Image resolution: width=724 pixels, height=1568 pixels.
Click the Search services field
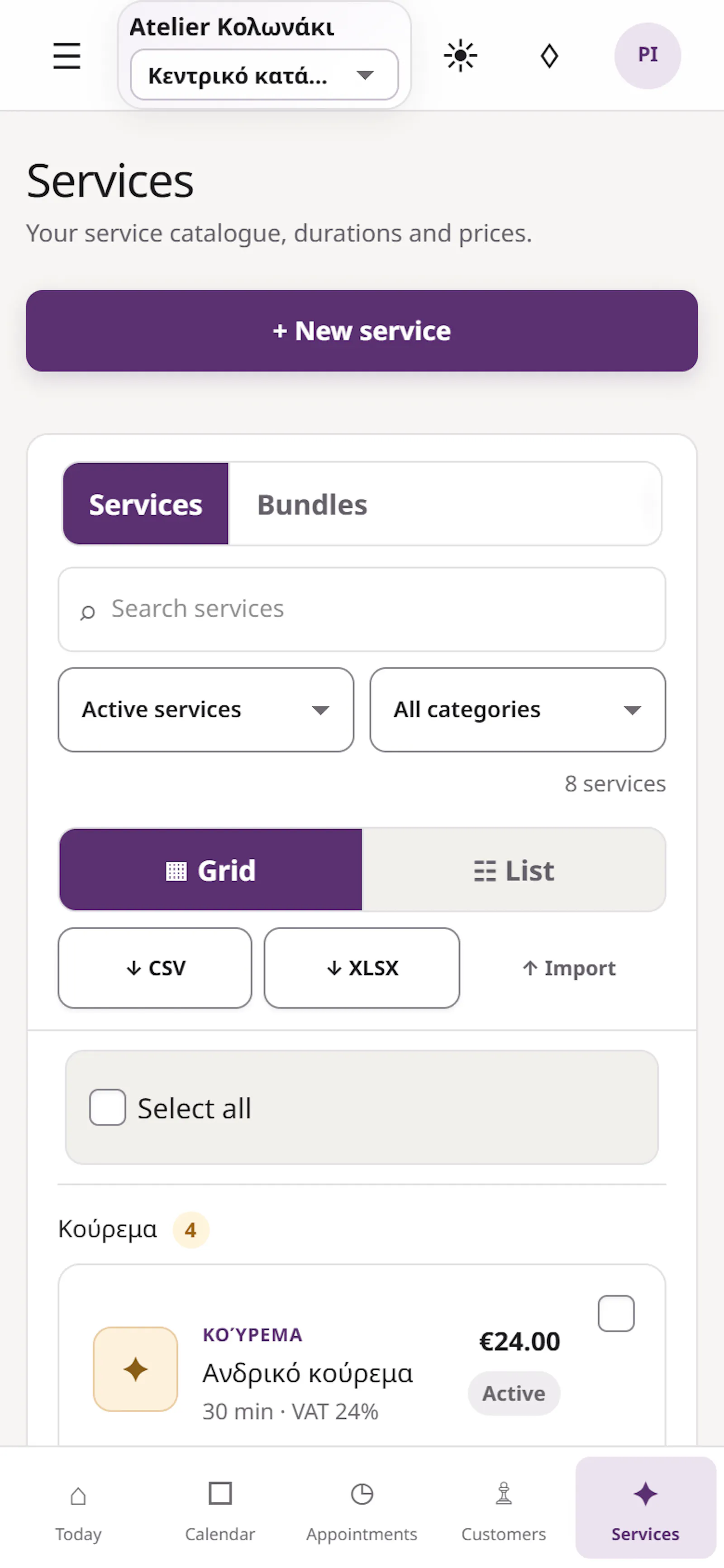[362, 609]
